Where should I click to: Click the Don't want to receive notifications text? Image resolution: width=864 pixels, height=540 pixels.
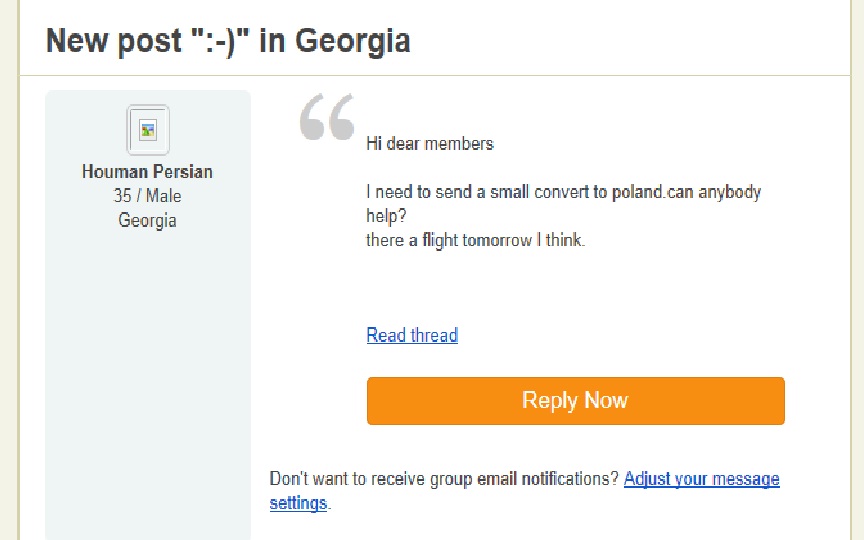(444, 479)
